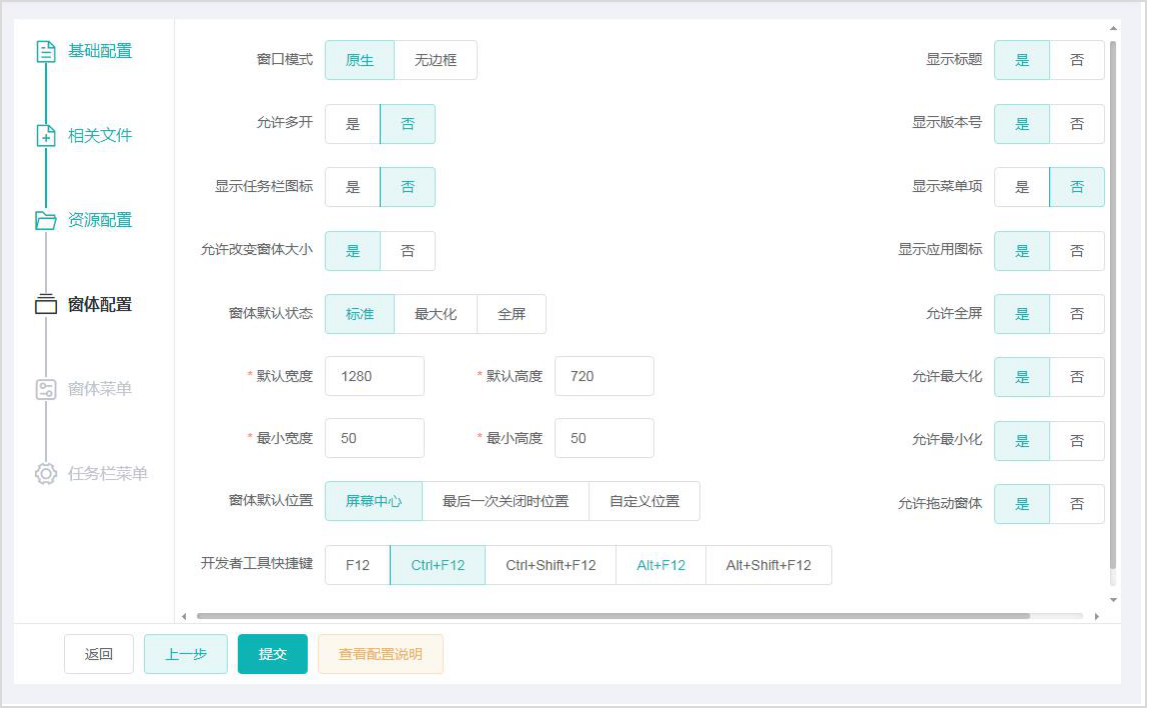Image resolution: width=1149 pixels, height=708 pixels.
Task: Click the 资源配置 folder icon
Action: point(46,220)
